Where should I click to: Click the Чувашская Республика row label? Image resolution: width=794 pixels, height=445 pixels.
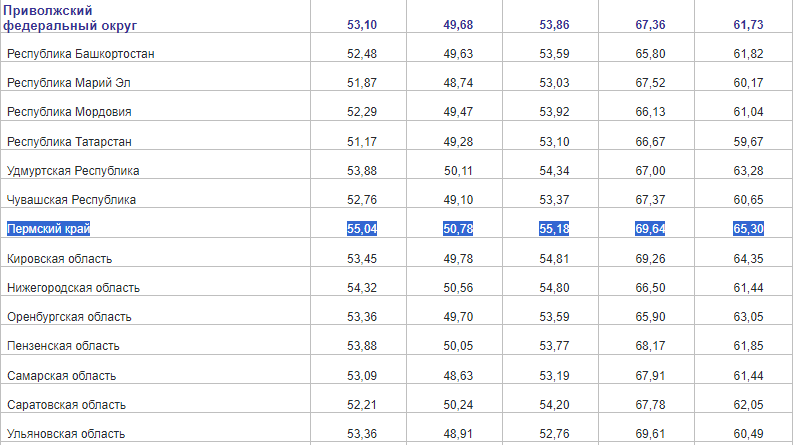[71, 200]
